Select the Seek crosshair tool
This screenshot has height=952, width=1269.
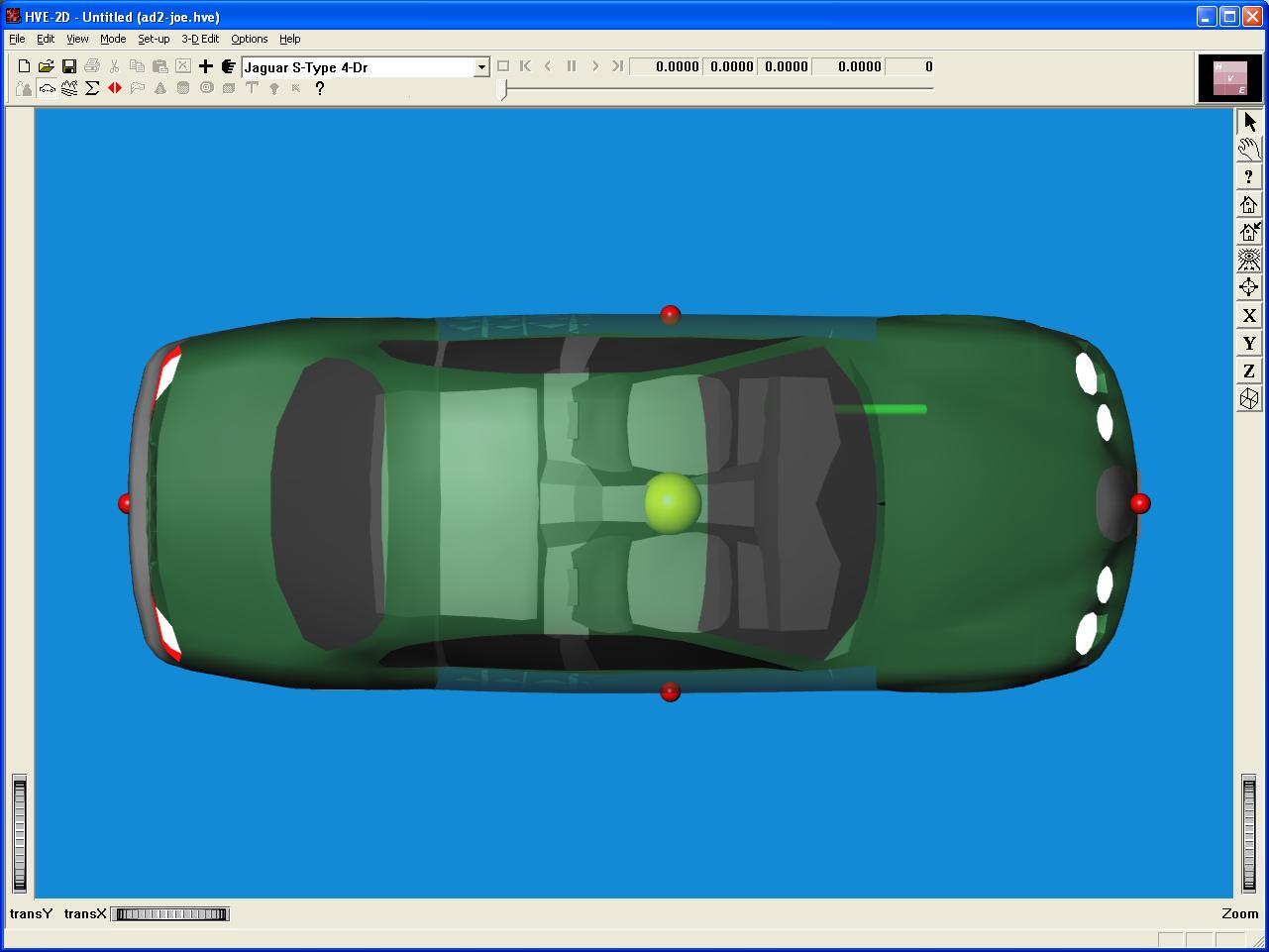(1249, 288)
